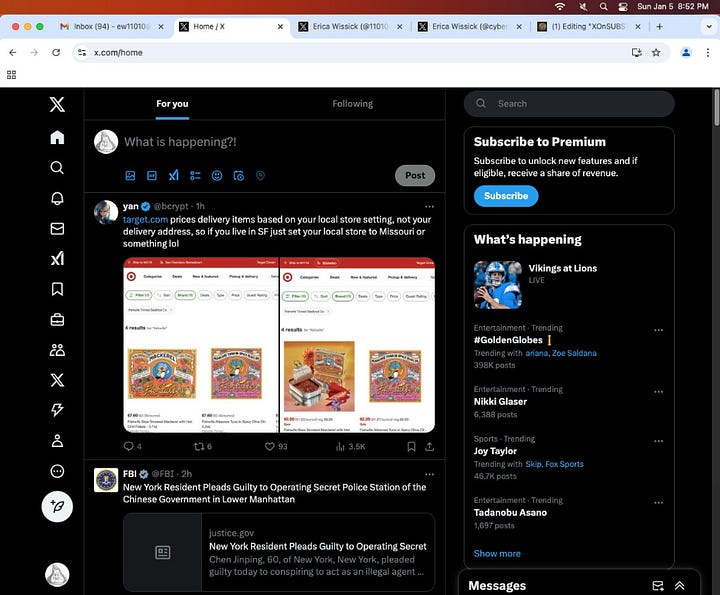Bookmark yan's post
The image size is (720, 595).
411,446
